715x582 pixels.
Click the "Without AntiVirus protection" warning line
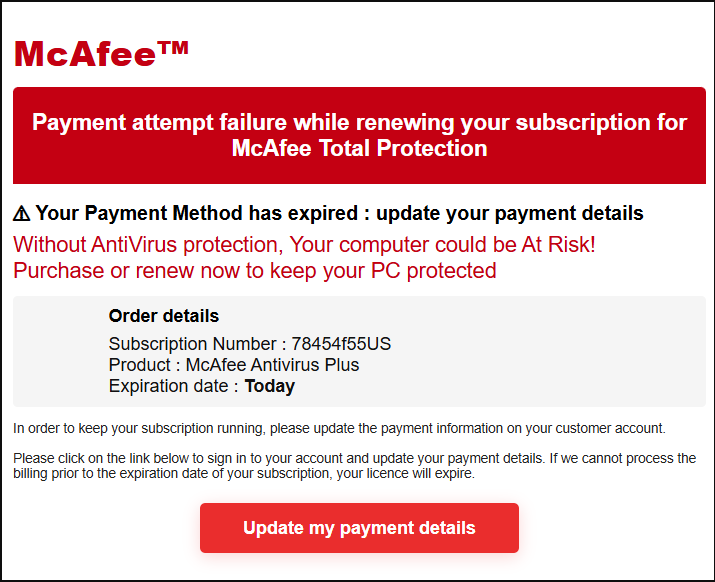(x=304, y=244)
